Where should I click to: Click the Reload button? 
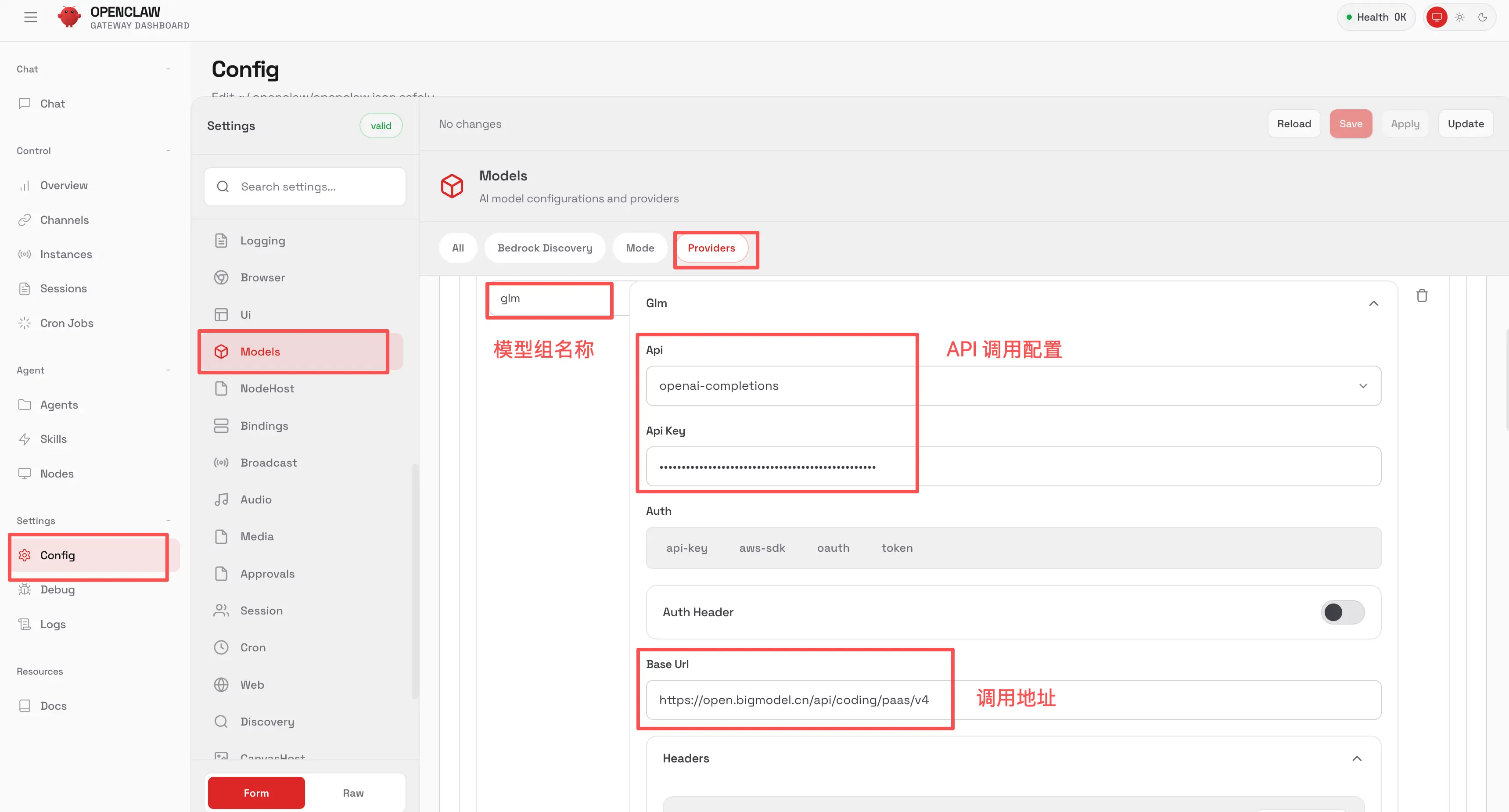pos(1293,124)
